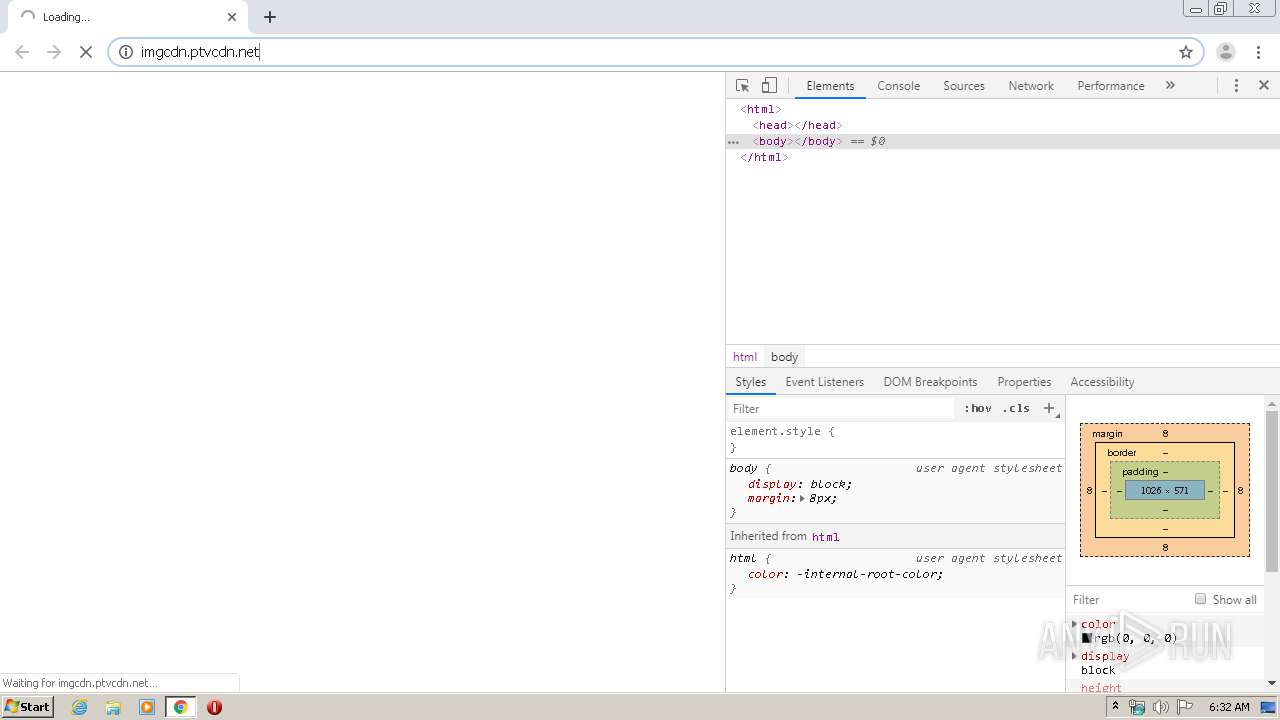Viewport: 1280px width, 720px height.
Task: Click body in the breadcrumb bar
Action: (784, 357)
